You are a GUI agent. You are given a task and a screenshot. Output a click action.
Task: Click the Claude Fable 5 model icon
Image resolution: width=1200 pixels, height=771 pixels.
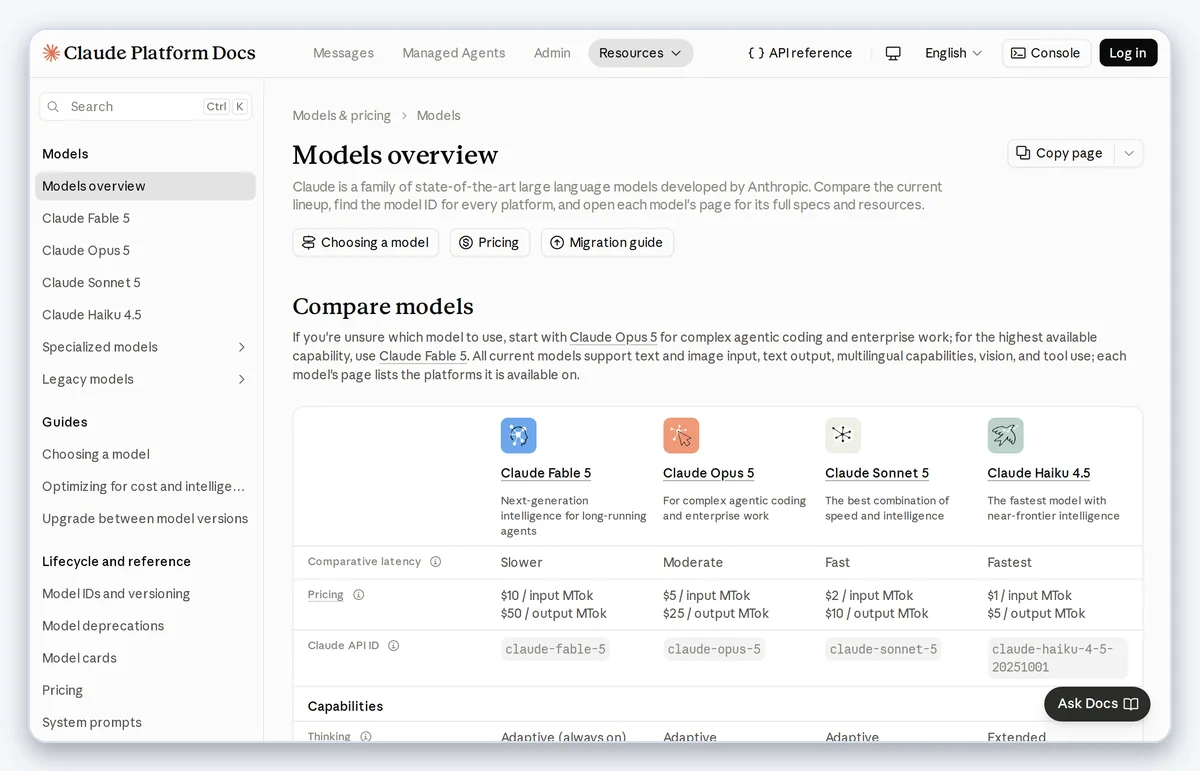pos(518,436)
